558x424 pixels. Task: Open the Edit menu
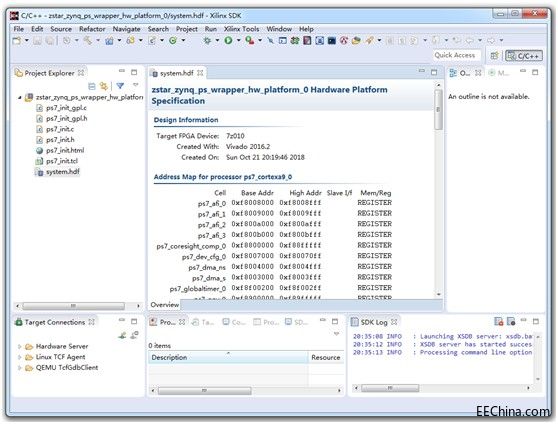[x=37, y=29]
